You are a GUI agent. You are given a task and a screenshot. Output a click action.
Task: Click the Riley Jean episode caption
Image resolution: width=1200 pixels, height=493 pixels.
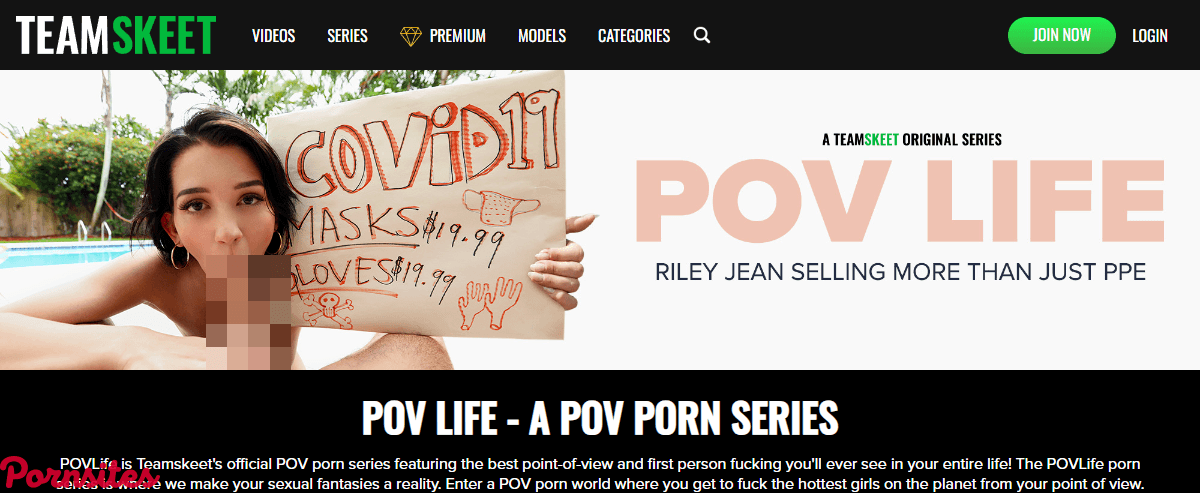pos(900,271)
